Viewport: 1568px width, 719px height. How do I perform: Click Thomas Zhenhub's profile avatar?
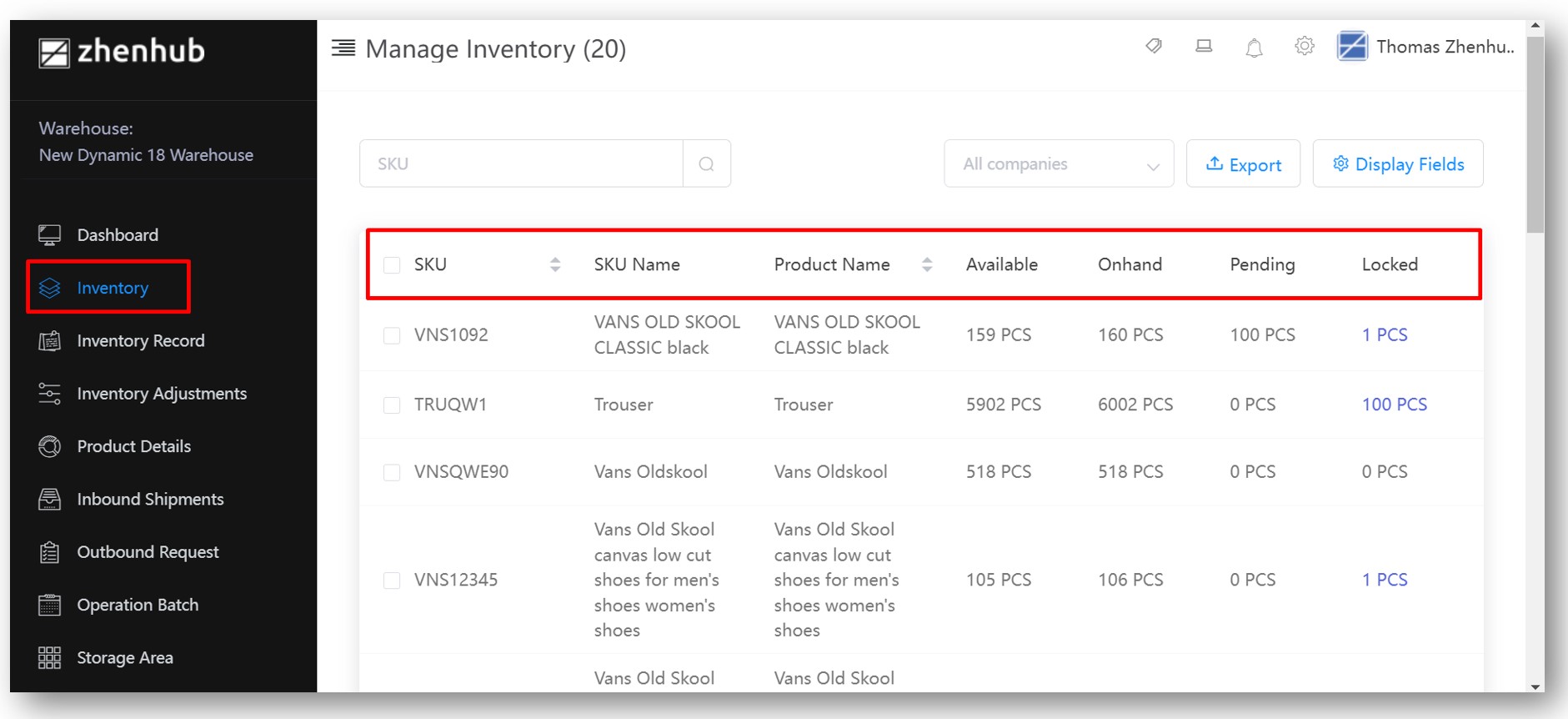[x=1352, y=47]
